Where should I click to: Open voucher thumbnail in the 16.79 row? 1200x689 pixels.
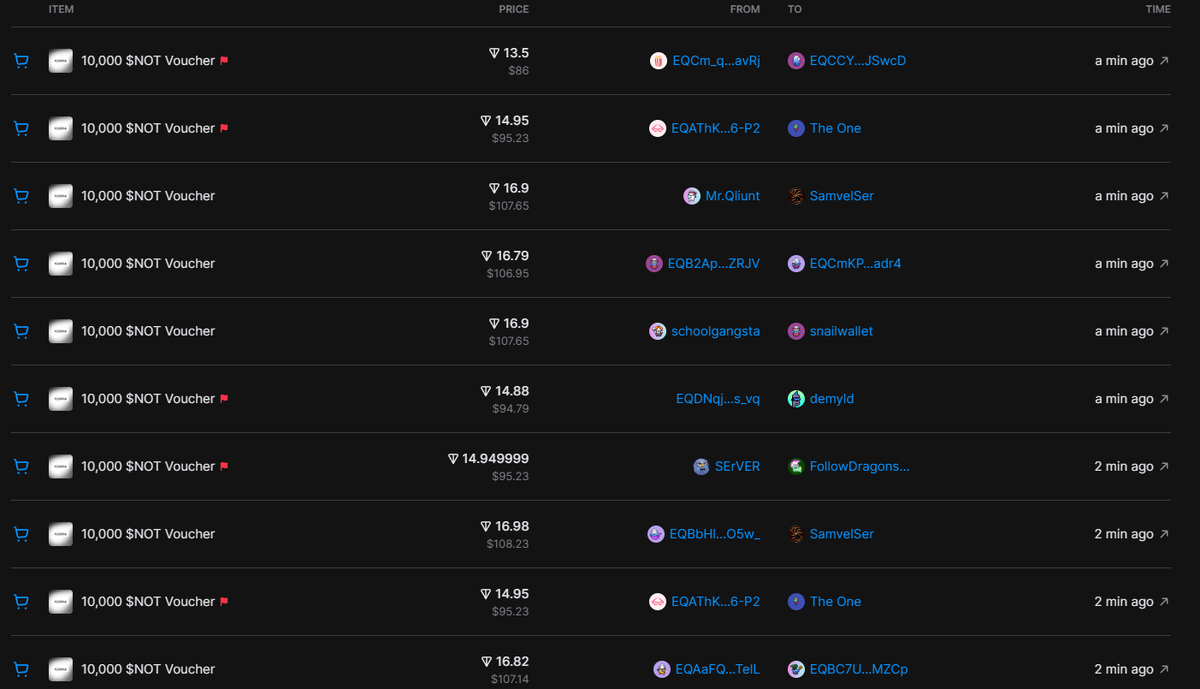(61, 264)
